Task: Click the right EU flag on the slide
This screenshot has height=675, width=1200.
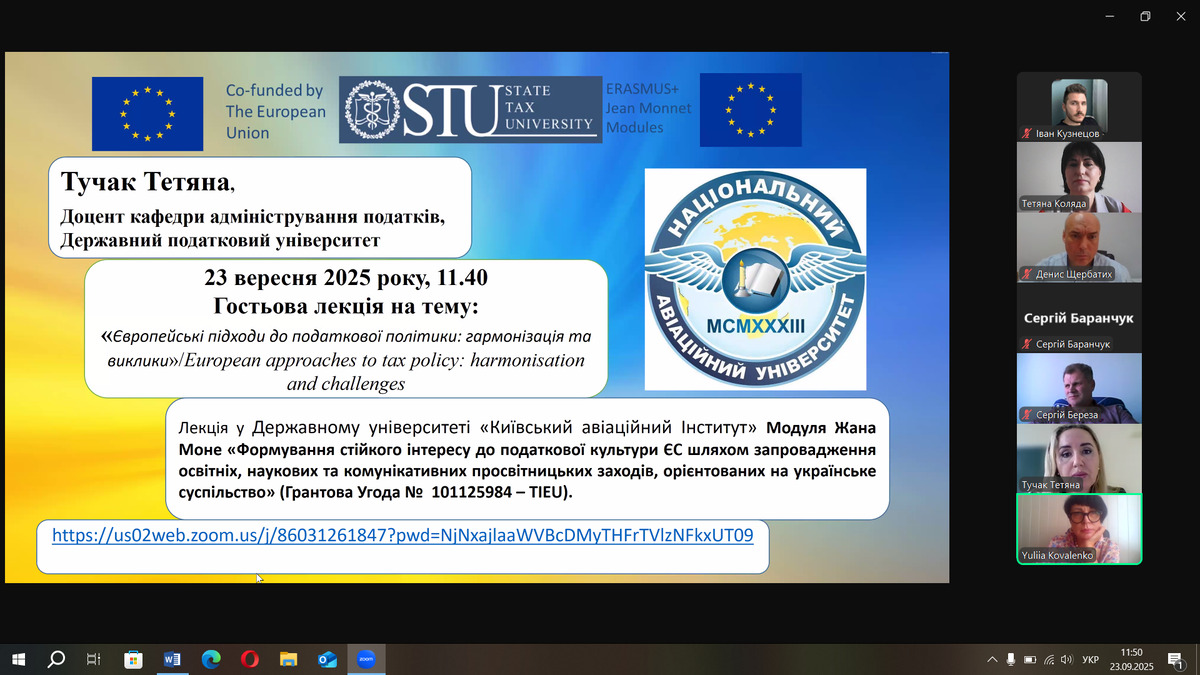Action: (x=751, y=110)
